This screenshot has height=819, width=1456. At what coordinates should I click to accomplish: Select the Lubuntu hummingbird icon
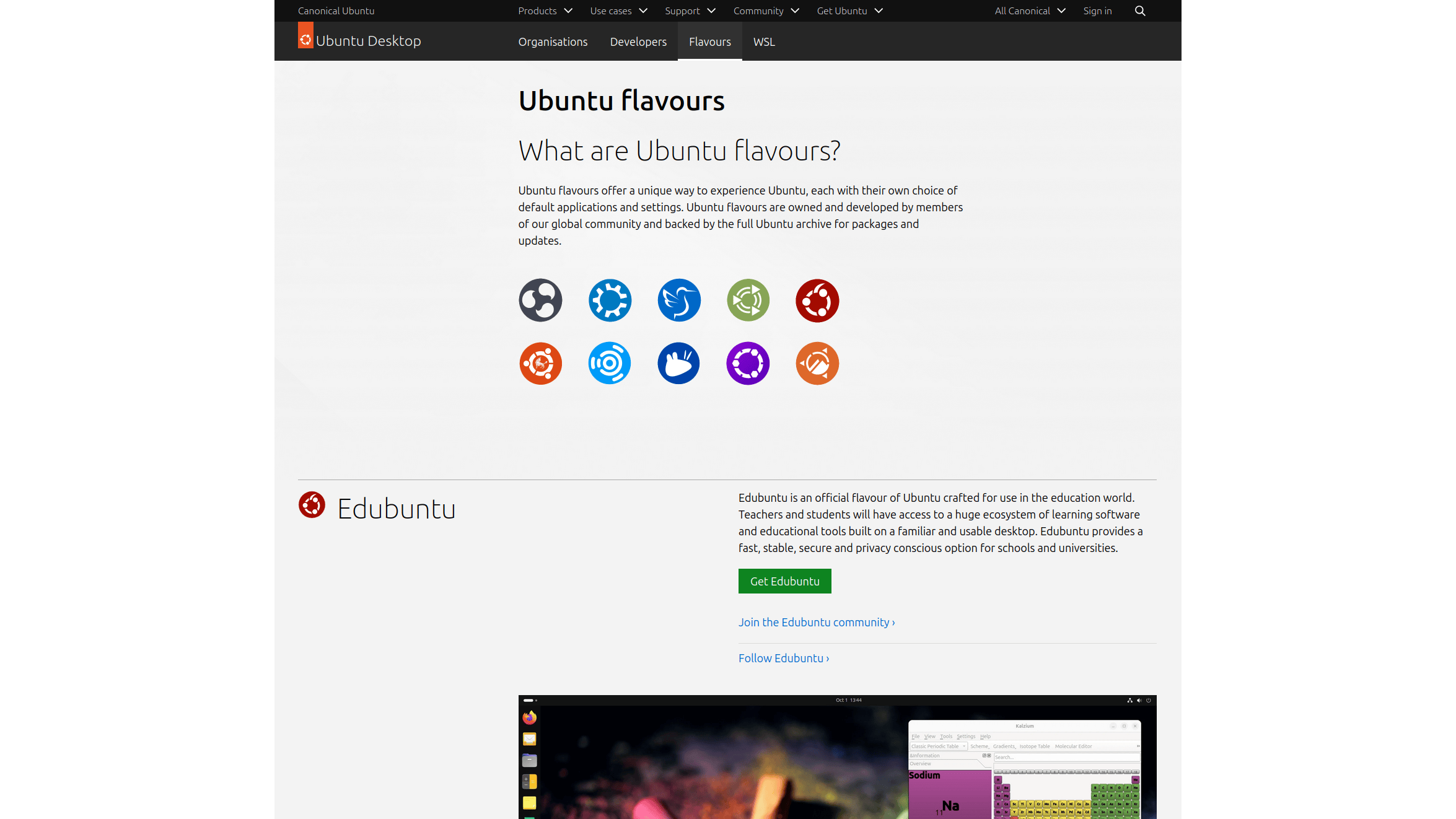679,300
